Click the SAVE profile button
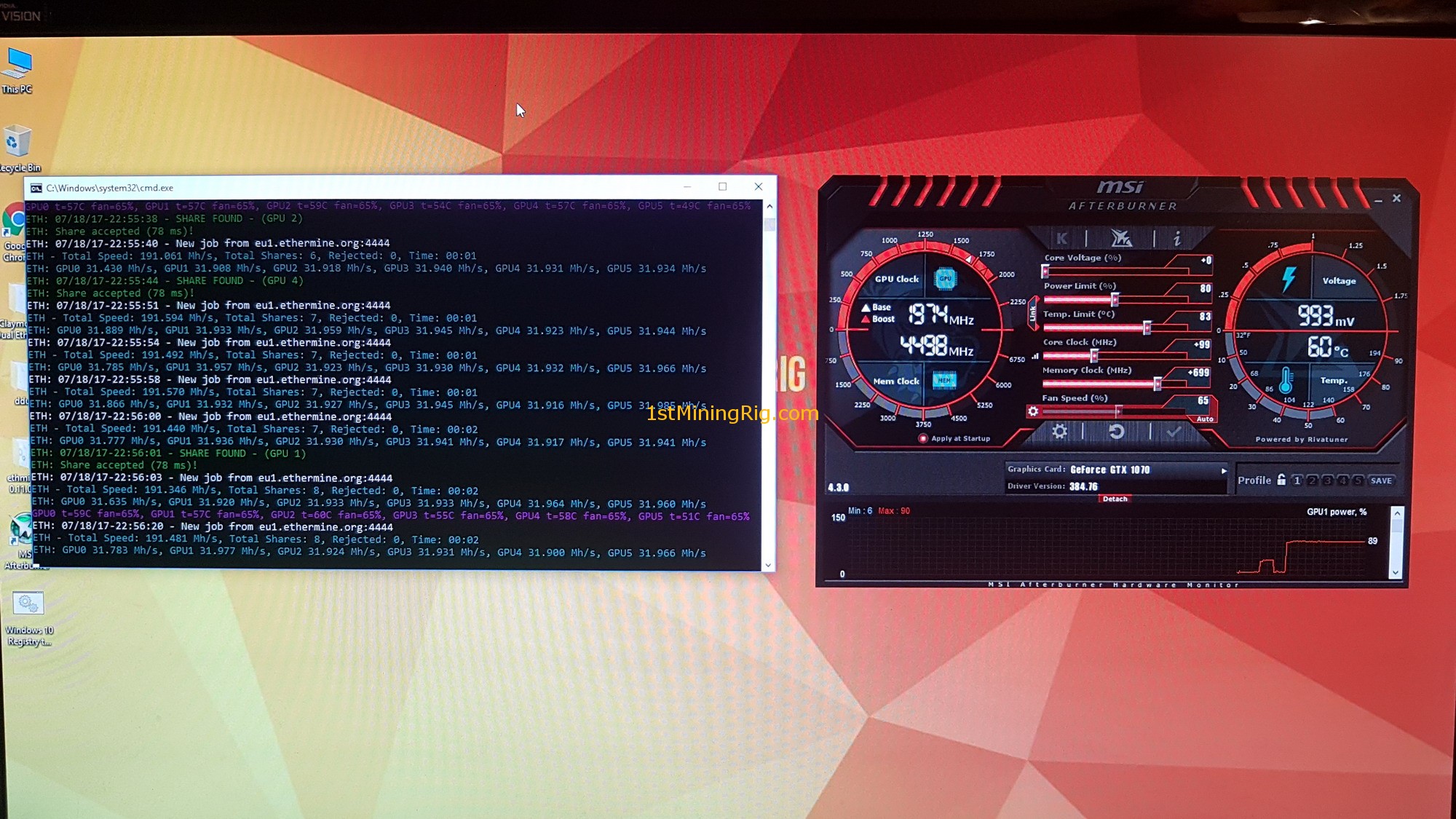 coord(1381,480)
